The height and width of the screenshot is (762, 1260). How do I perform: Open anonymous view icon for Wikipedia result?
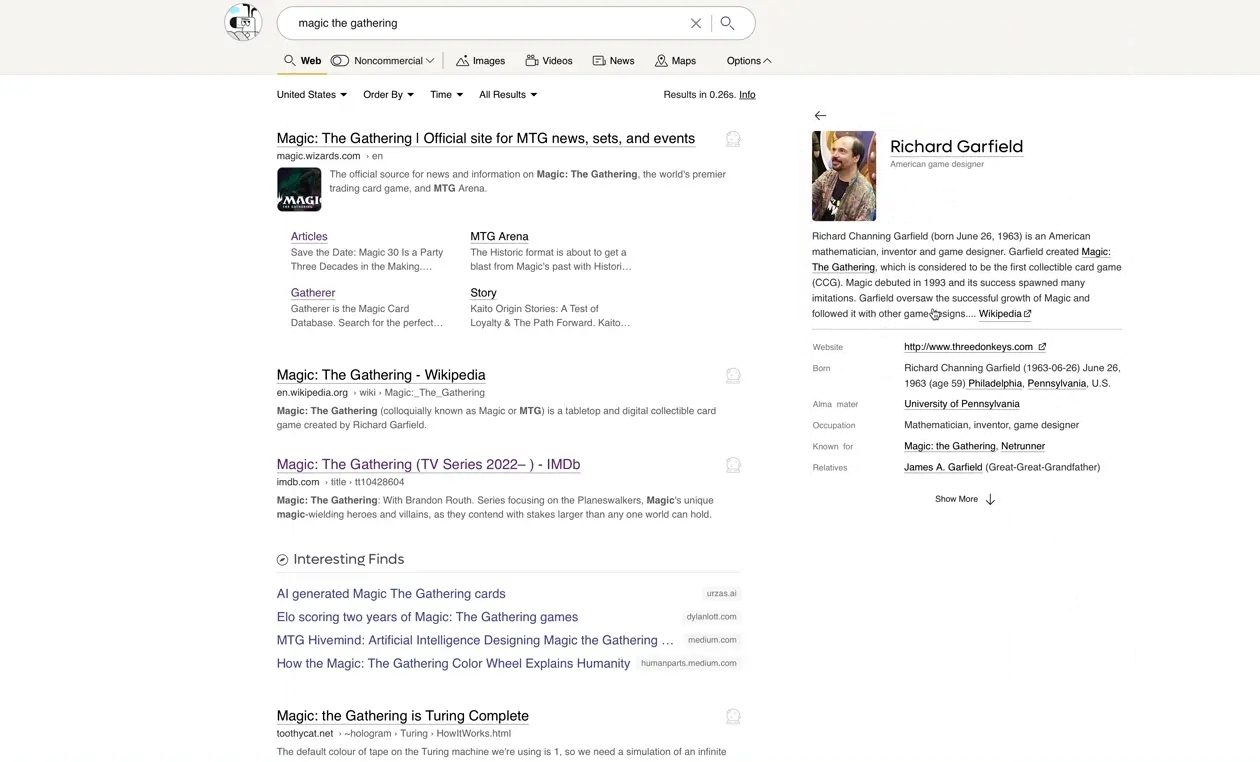click(733, 376)
